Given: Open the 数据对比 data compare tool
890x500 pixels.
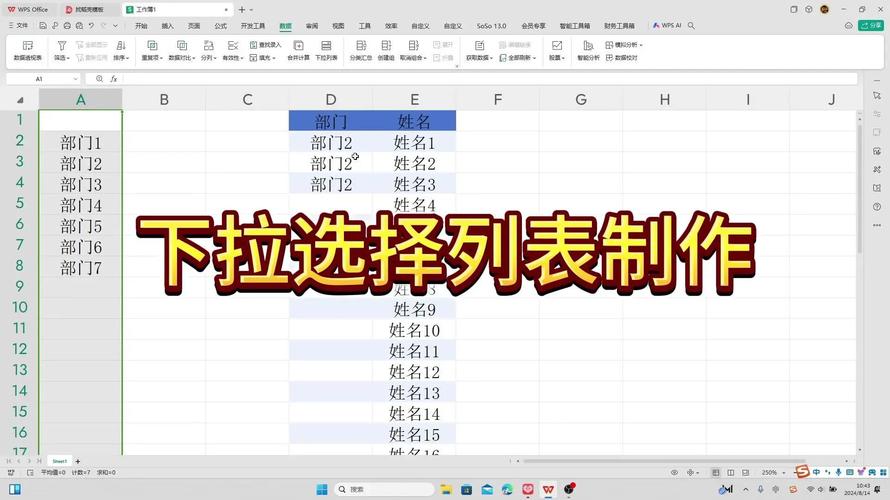Looking at the screenshot, I should tap(182, 51).
